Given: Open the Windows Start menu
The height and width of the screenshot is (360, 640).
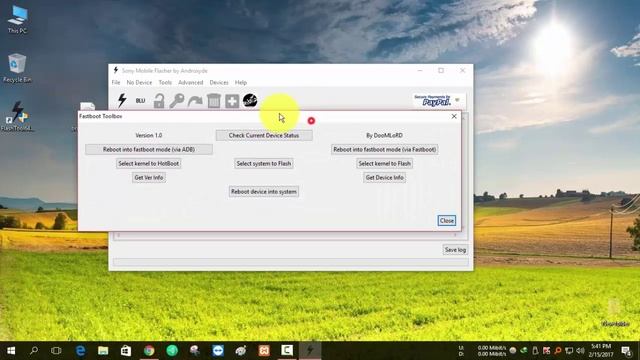Looking at the screenshot, I should point(11,351).
